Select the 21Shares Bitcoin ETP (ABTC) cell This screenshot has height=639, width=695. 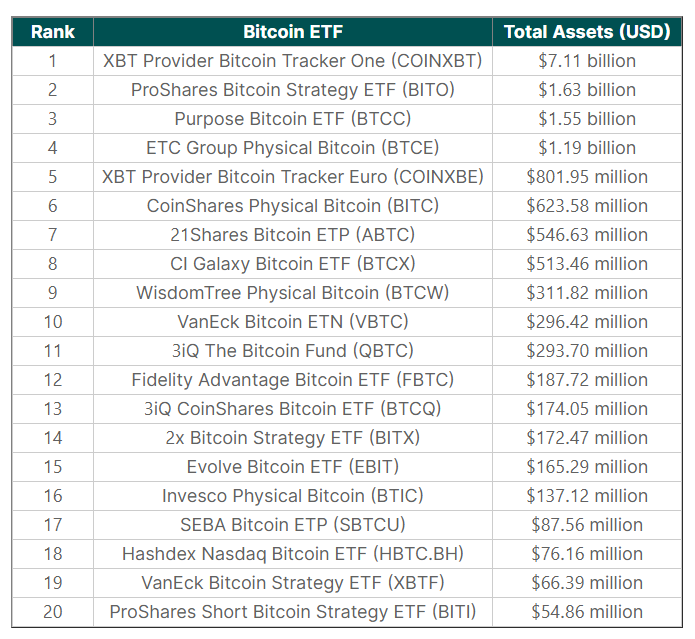(292, 235)
